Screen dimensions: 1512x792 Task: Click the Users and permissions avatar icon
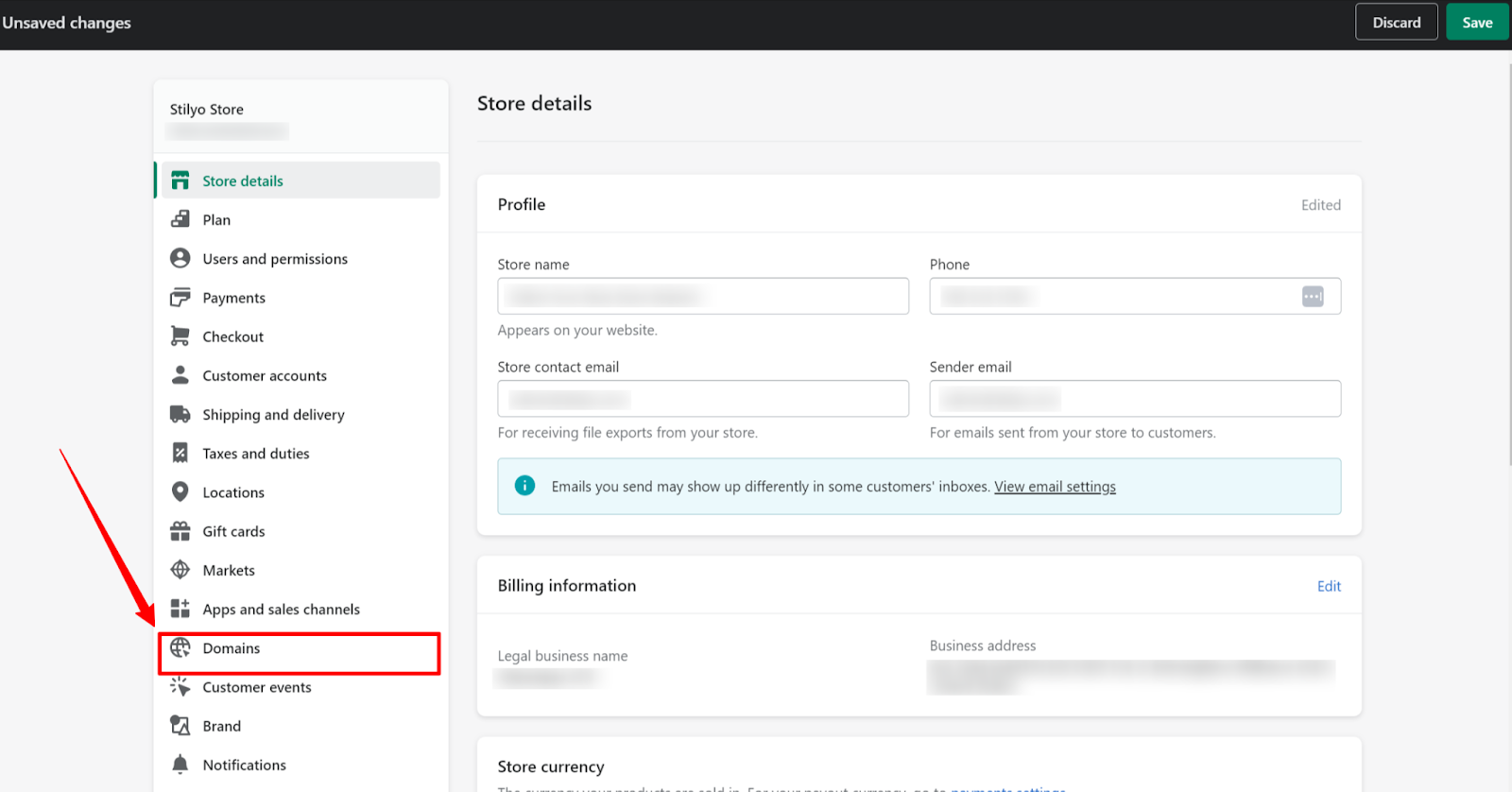(x=180, y=258)
